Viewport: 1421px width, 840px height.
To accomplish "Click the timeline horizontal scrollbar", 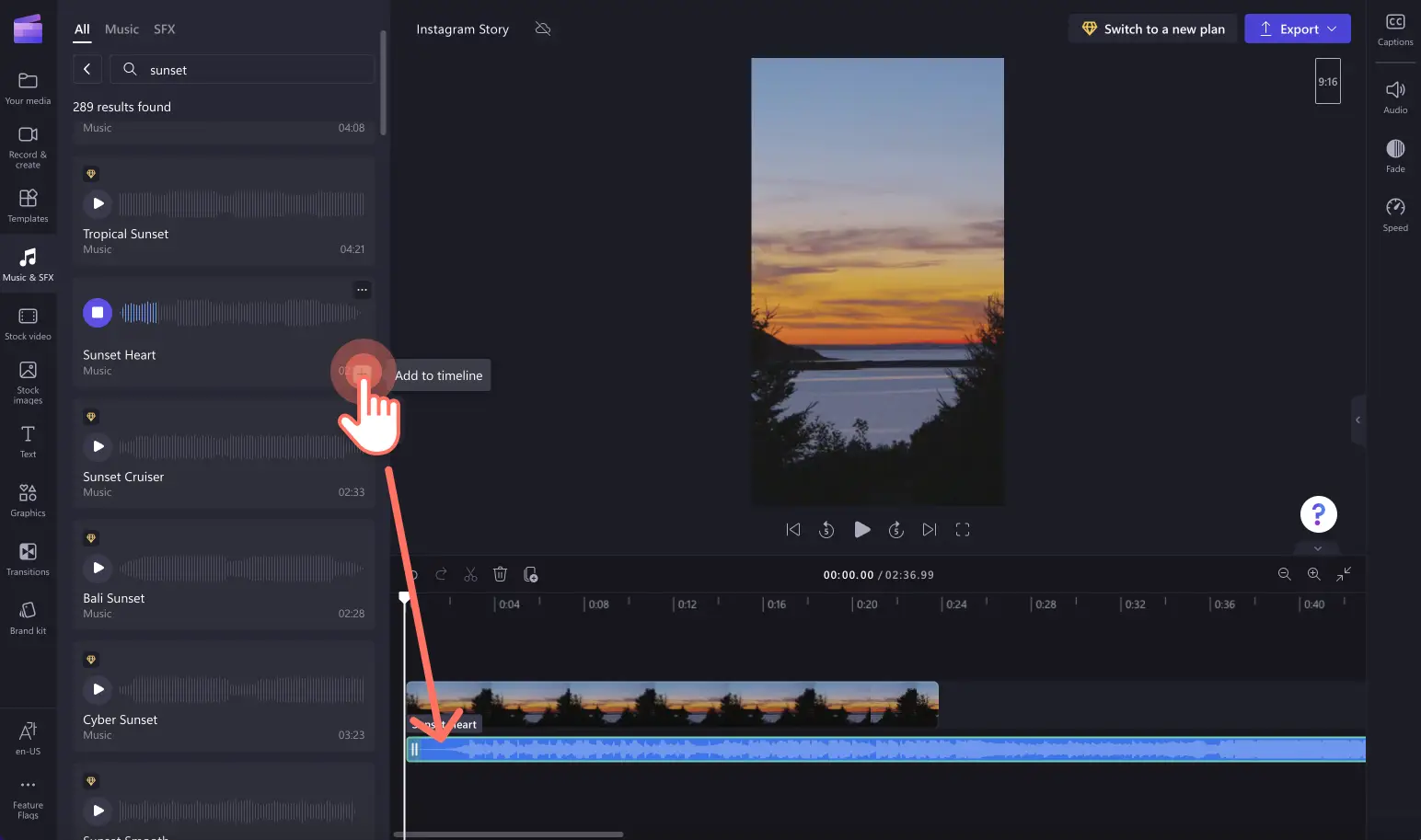I will (x=508, y=834).
